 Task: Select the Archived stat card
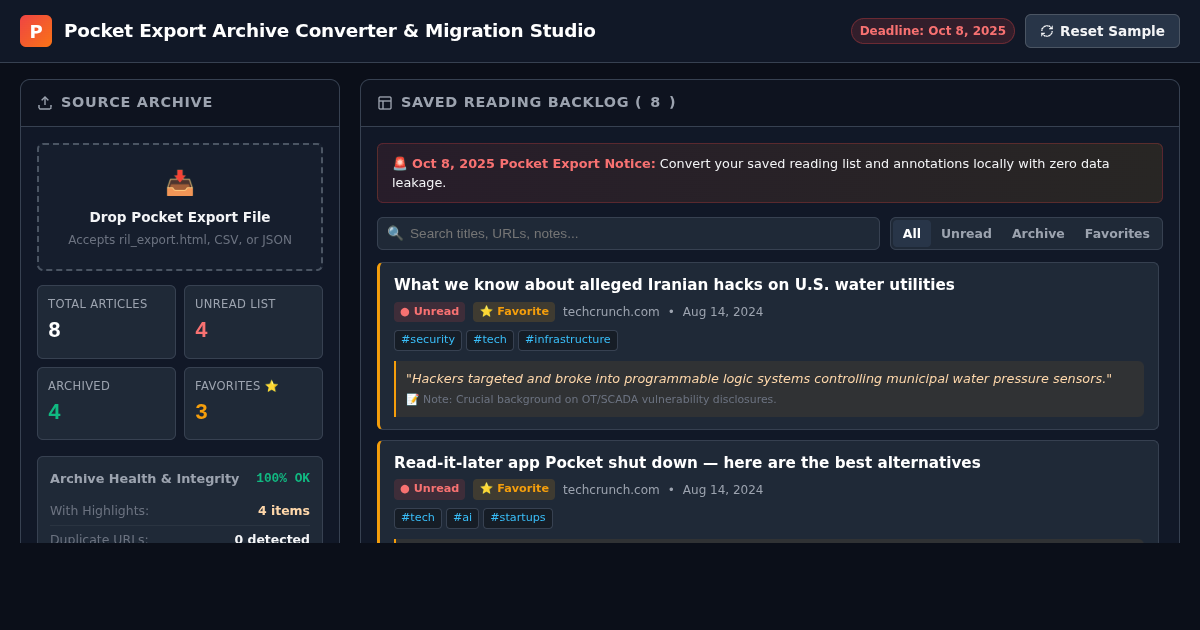[x=106, y=404]
